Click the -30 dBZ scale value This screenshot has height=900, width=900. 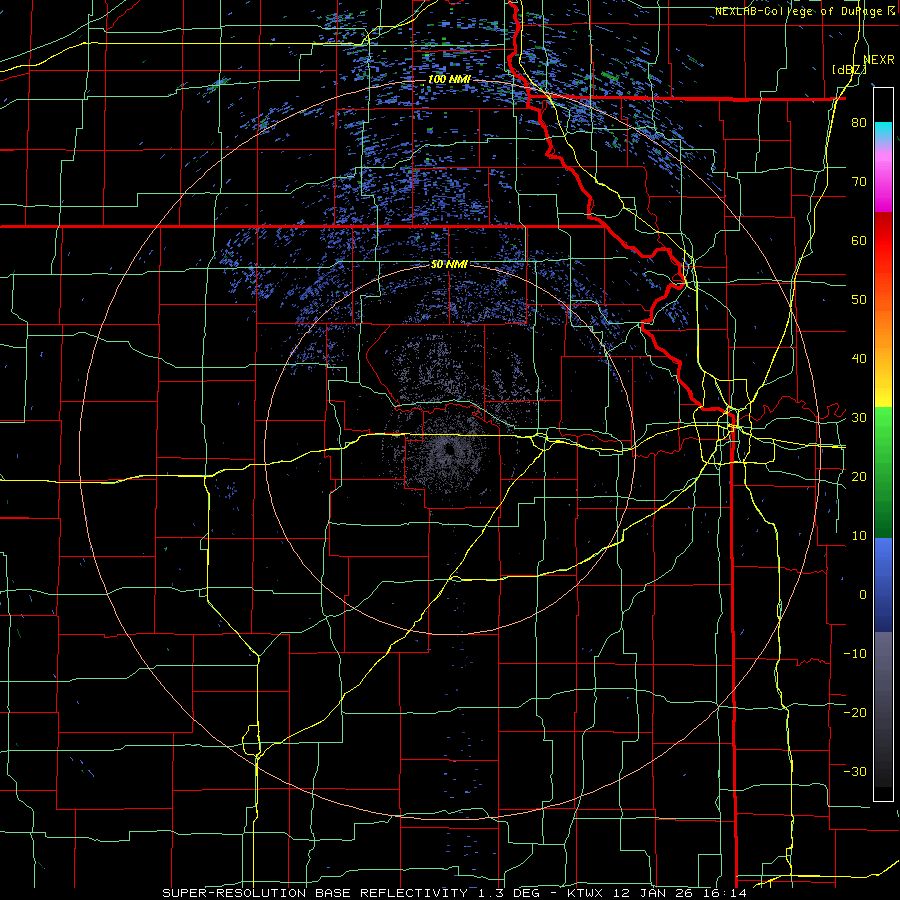[855, 771]
